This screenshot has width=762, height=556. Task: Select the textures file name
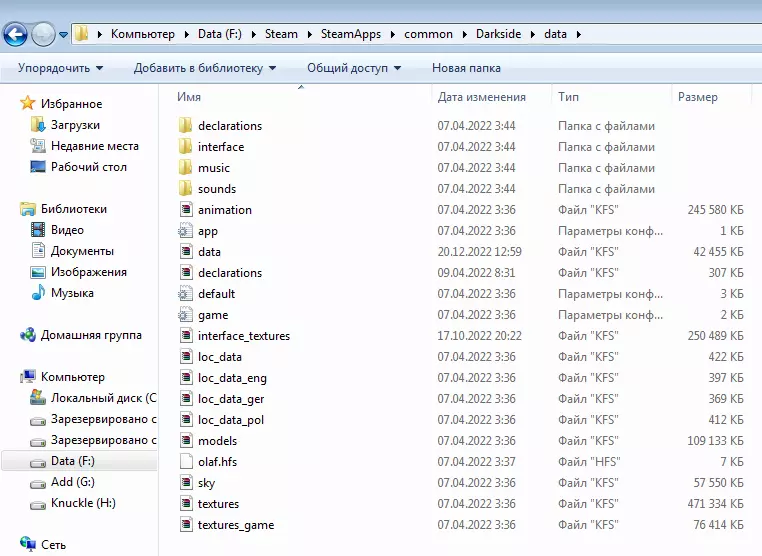tap(218, 504)
